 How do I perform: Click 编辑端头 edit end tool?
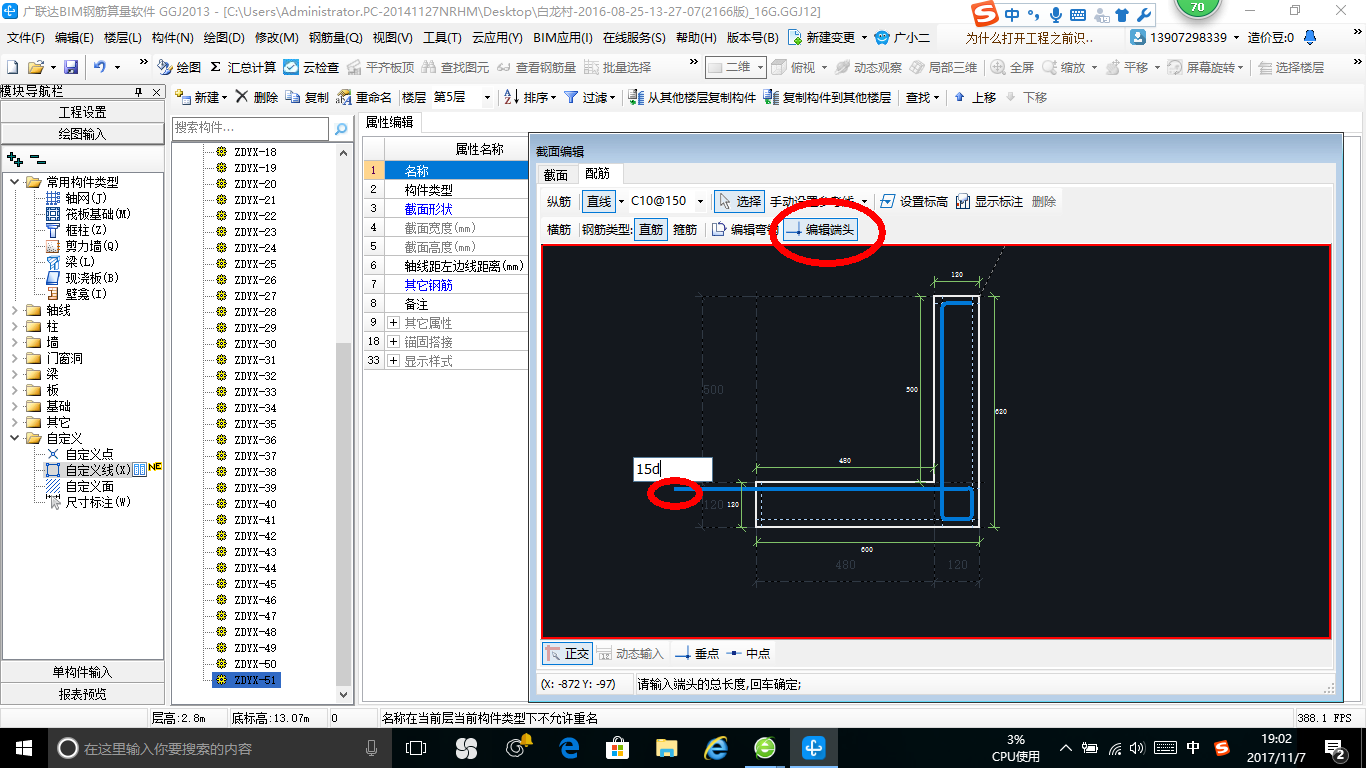tap(820, 230)
